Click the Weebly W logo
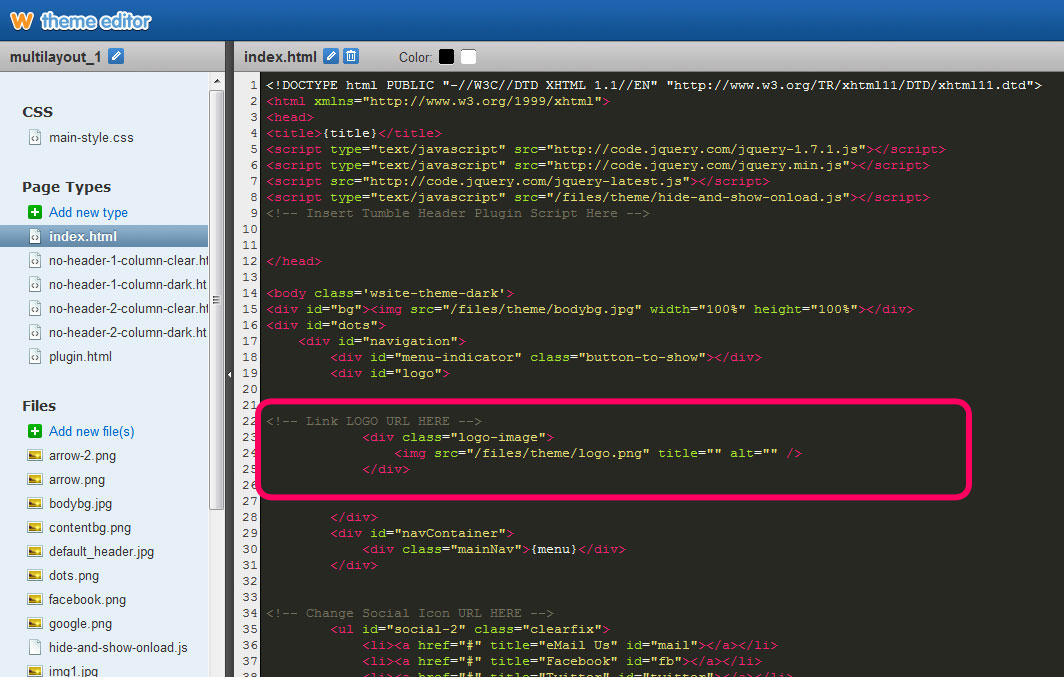Image resolution: width=1064 pixels, height=677 pixels. [21, 20]
